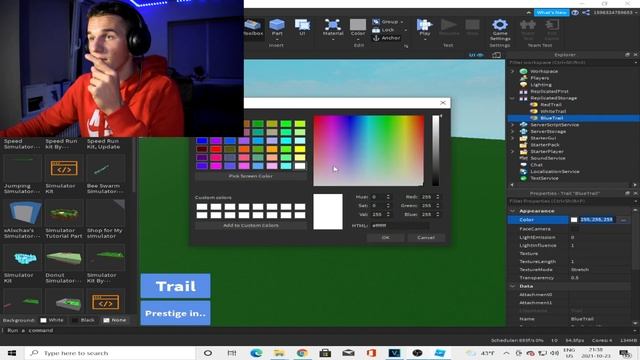This screenshot has width=640, height=360.
Task: Open Microsoft Edge from the taskbar
Action: click(x=256, y=353)
